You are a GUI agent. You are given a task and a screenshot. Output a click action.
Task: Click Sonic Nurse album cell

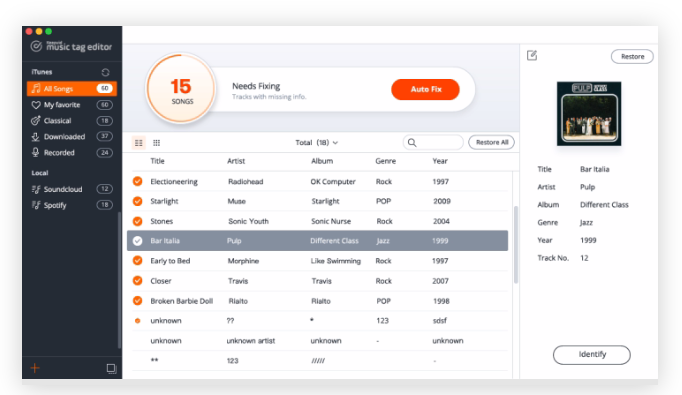tap(331, 221)
